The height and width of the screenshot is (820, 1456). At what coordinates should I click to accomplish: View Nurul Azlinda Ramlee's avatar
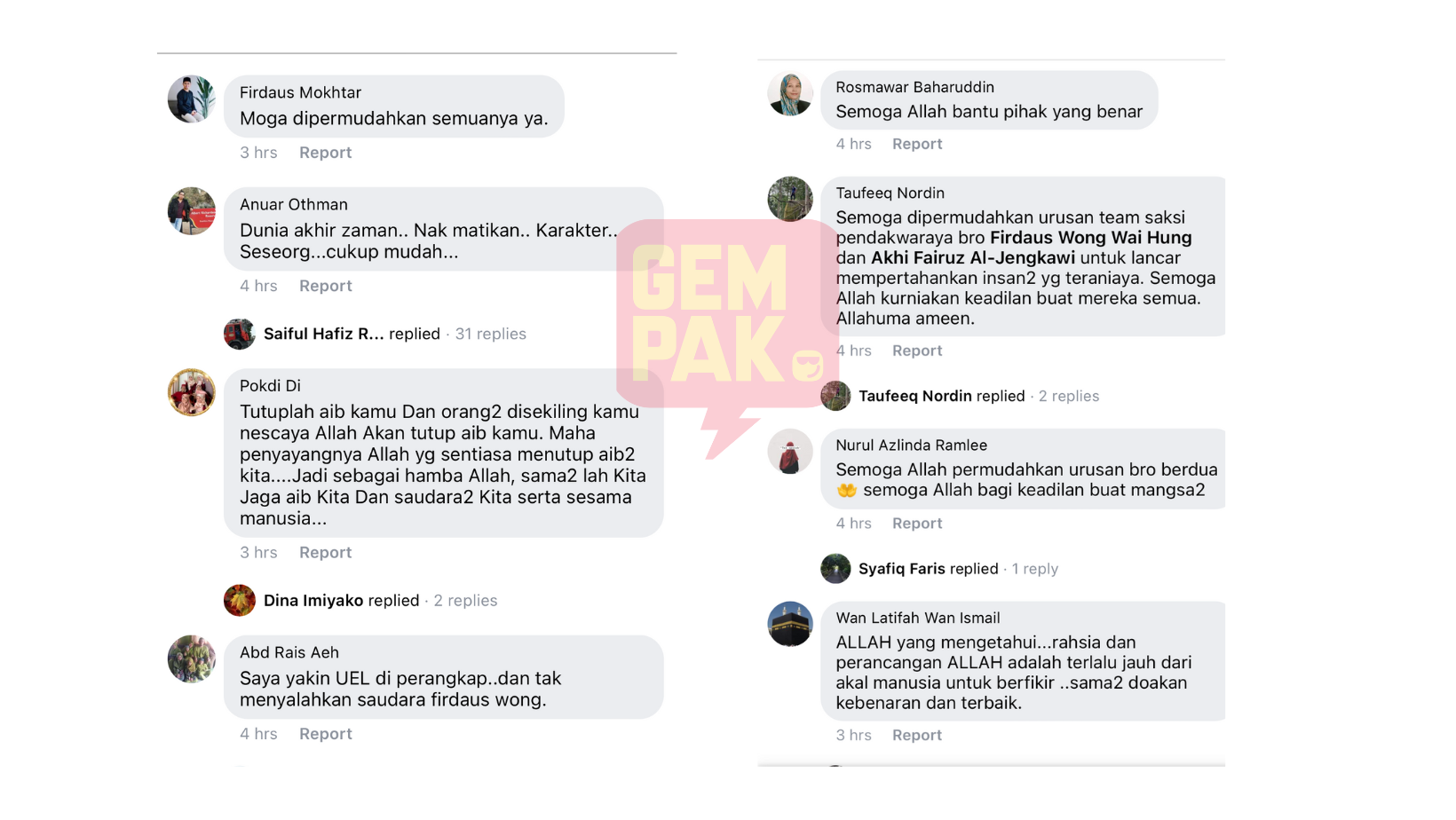point(789,452)
